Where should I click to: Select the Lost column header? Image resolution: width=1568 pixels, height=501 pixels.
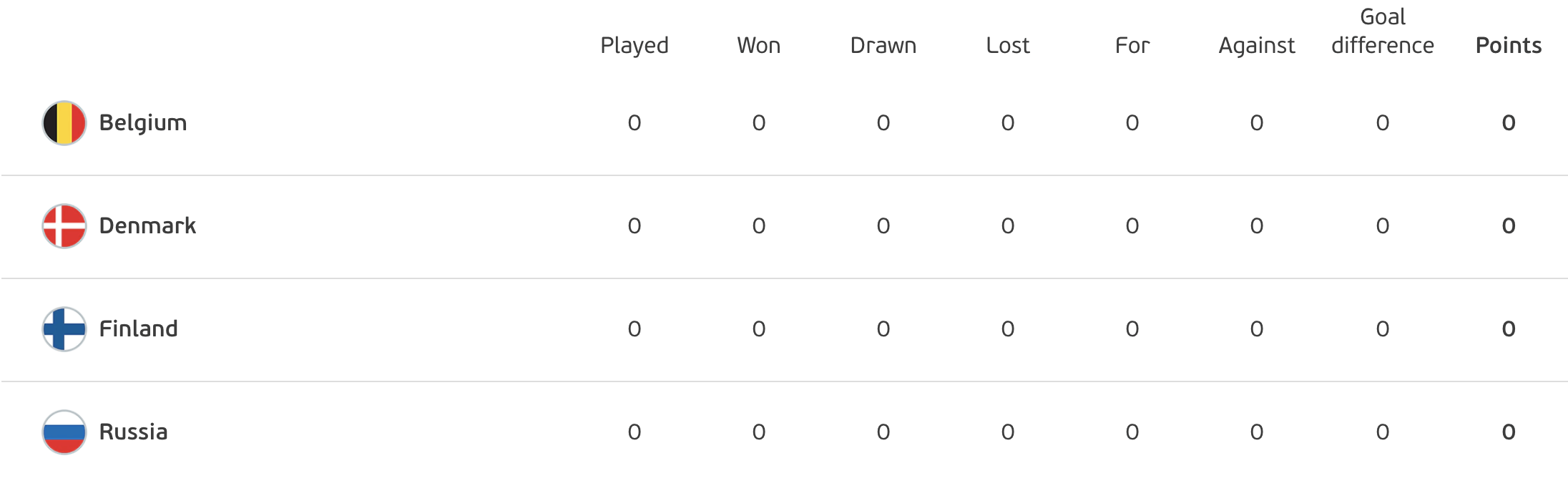(1008, 46)
